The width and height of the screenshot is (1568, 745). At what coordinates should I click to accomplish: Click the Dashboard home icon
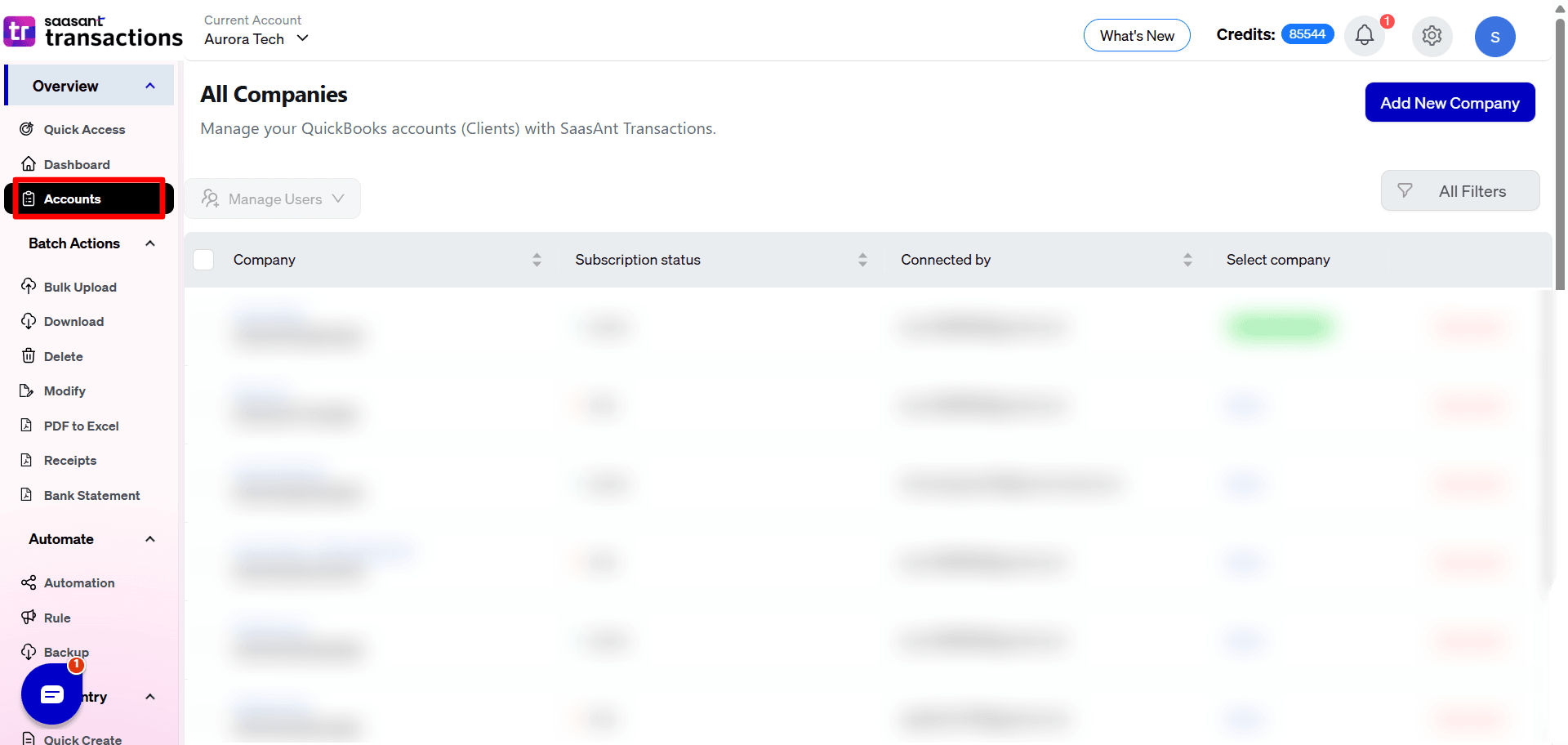point(29,163)
